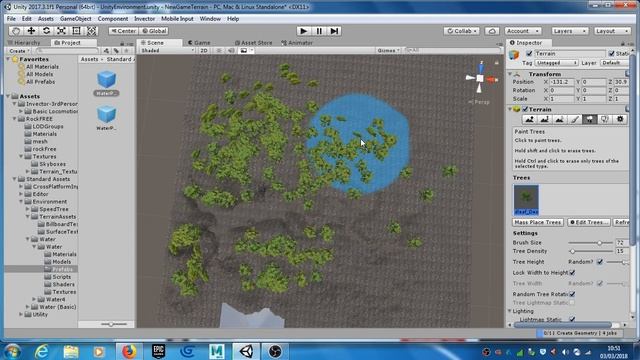
Task: Open the Gizmos dropdown
Action: (388, 51)
